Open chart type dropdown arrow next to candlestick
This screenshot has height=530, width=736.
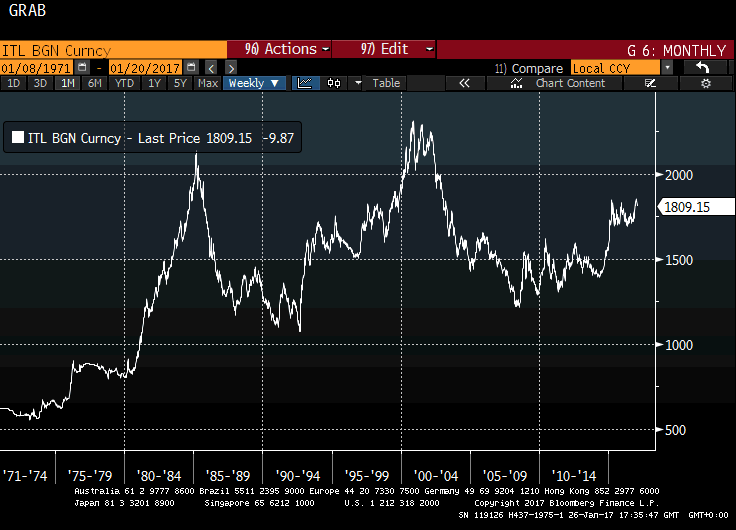358,83
